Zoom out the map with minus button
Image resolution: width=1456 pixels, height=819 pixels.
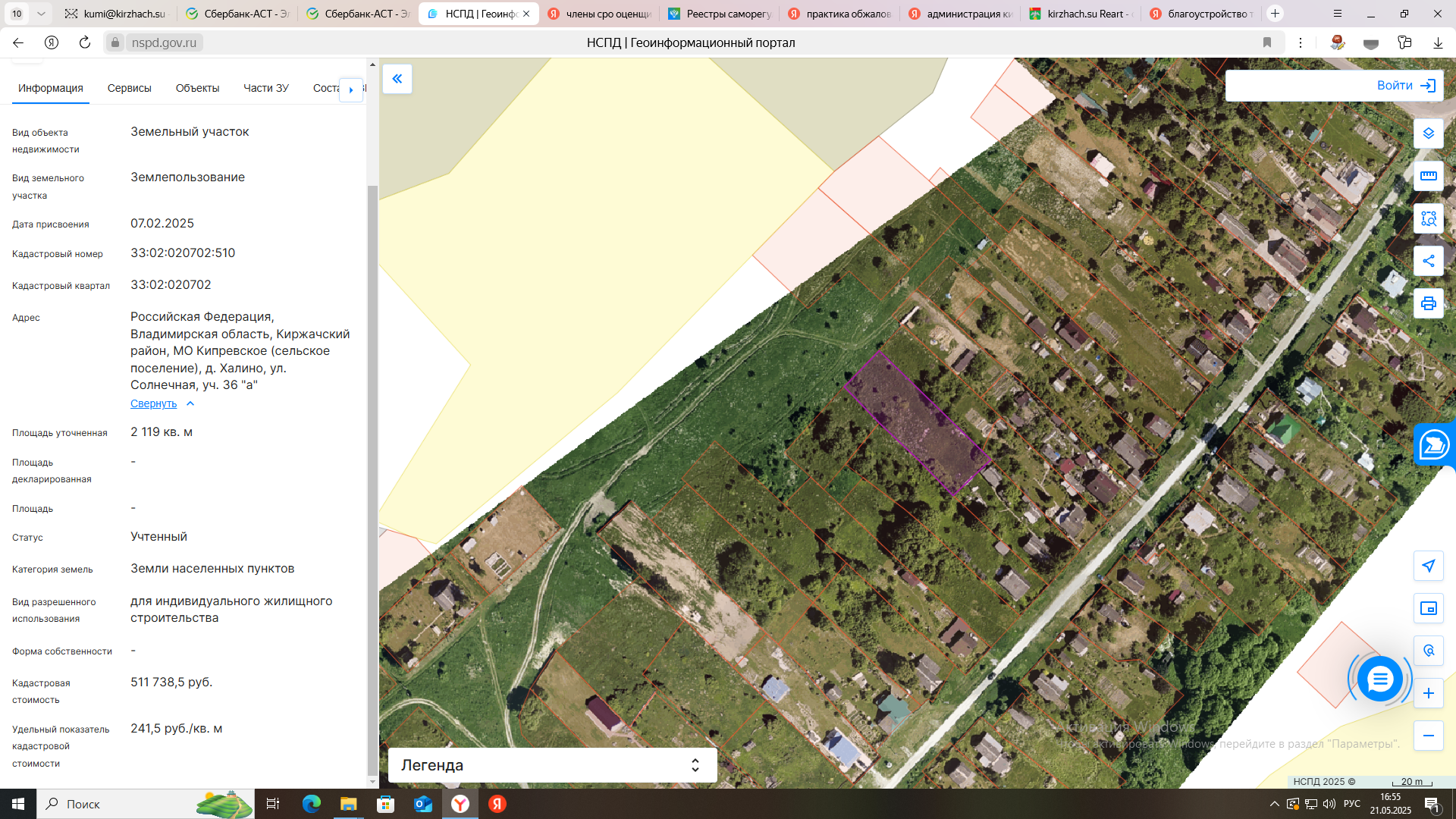(1428, 736)
